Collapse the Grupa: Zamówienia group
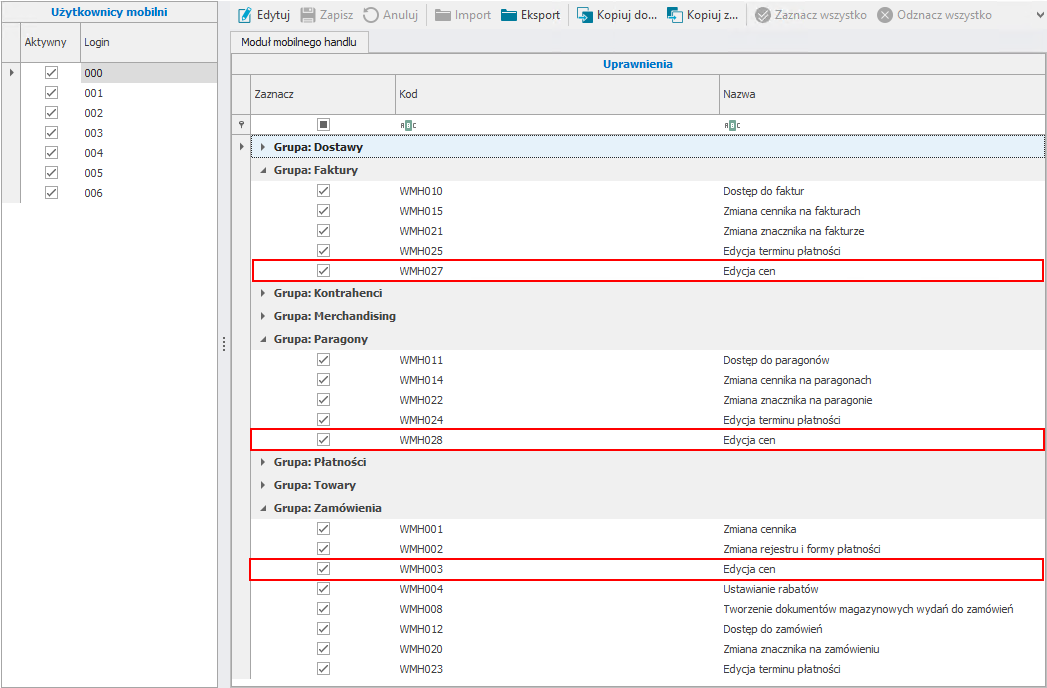This screenshot has height=688, width=1047. 263,508
